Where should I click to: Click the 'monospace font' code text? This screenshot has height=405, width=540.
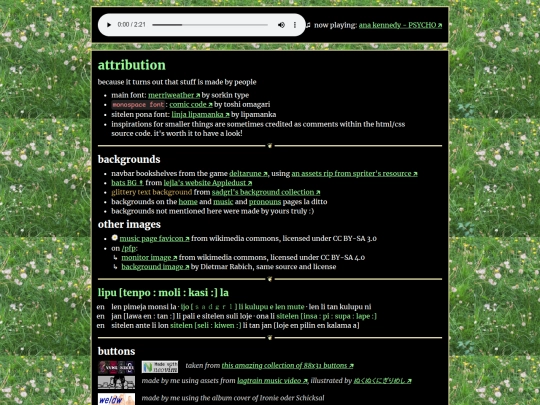click(x=138, y=105)
